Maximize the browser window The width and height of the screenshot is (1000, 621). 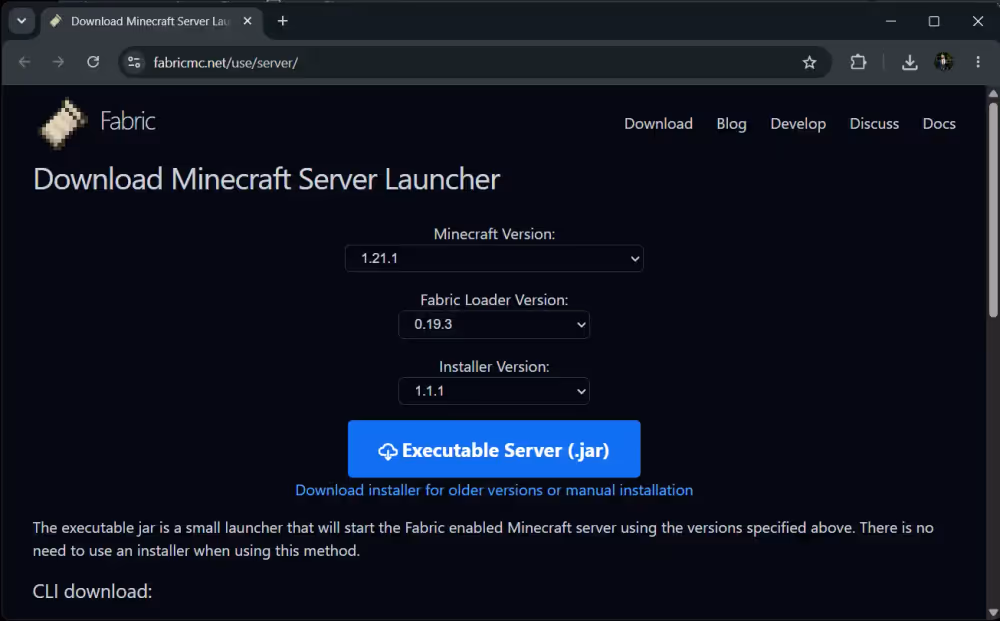point(934,21)
